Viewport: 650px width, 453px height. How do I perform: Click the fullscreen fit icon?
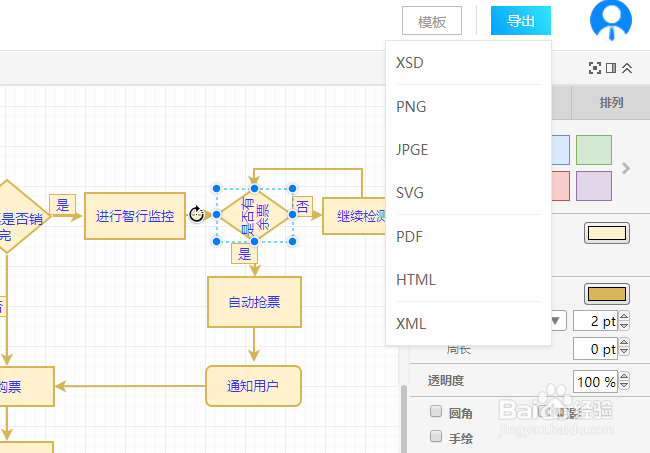coord(595,68)
